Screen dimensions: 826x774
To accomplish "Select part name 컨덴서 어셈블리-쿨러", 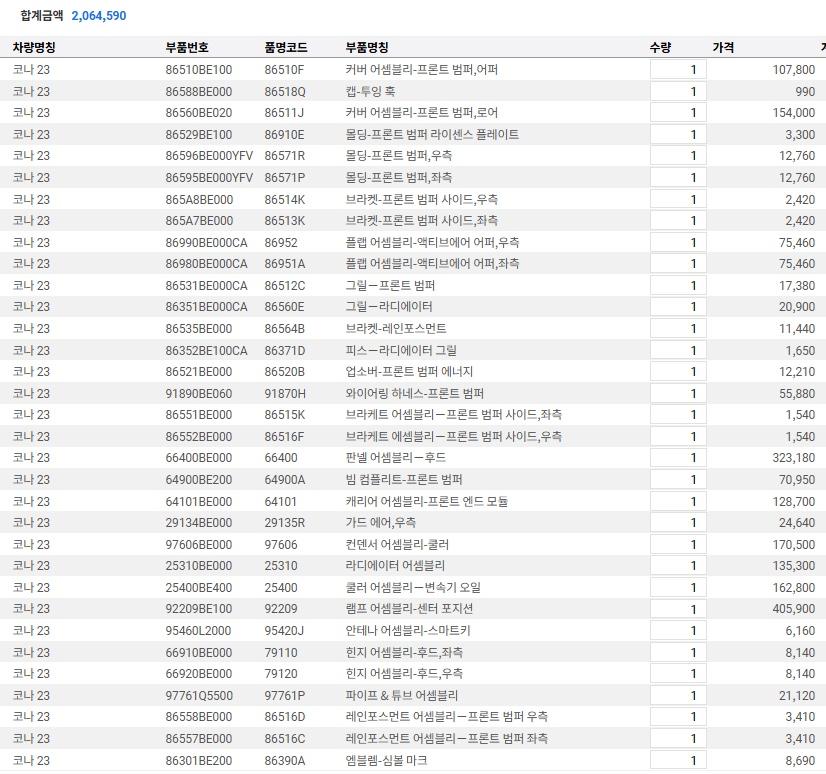I will (x=397, y=545).
